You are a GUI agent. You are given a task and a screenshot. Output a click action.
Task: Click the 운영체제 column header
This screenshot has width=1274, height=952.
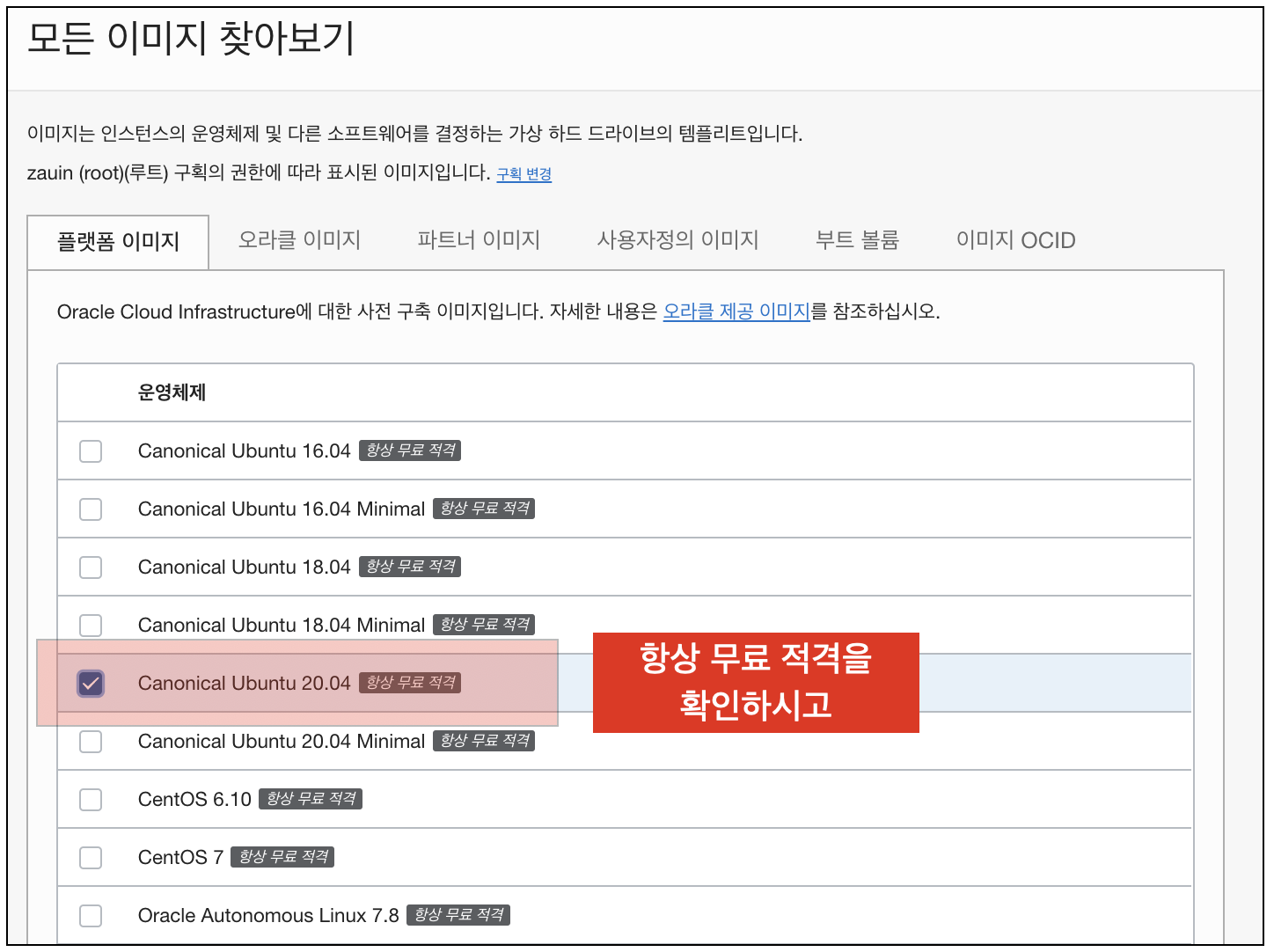click(x=172, y=392)
